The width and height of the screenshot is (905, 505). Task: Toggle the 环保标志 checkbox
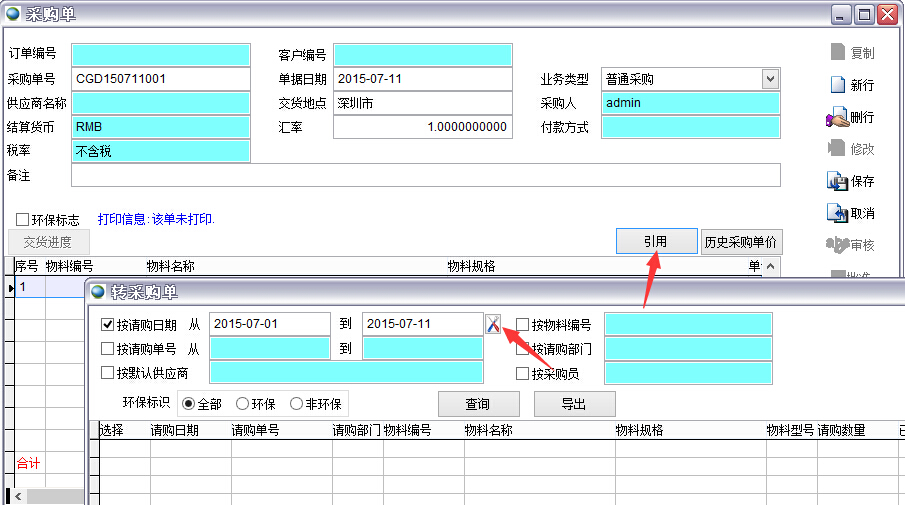tap(22, 219)
